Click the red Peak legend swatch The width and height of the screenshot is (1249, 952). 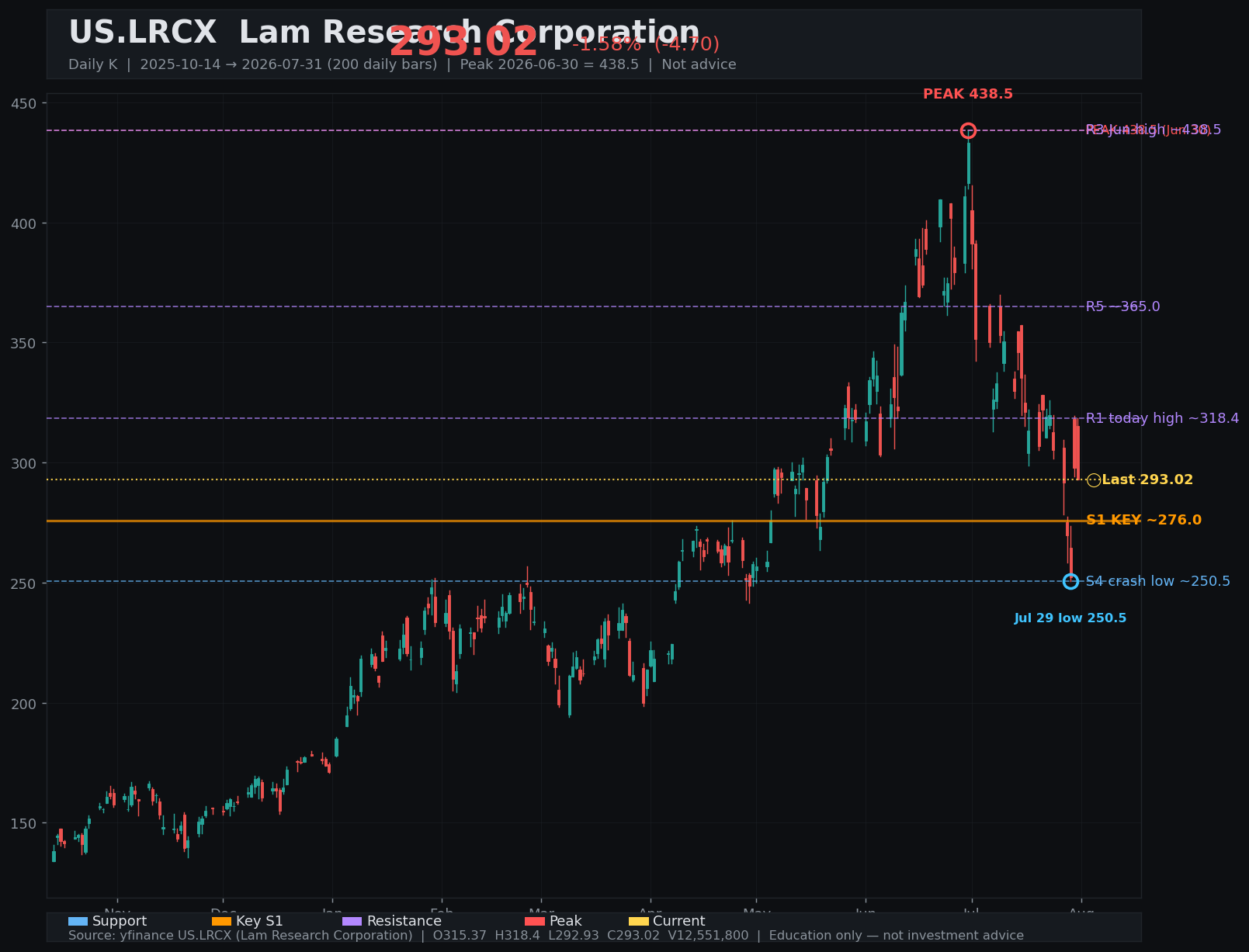pos(535,921)
